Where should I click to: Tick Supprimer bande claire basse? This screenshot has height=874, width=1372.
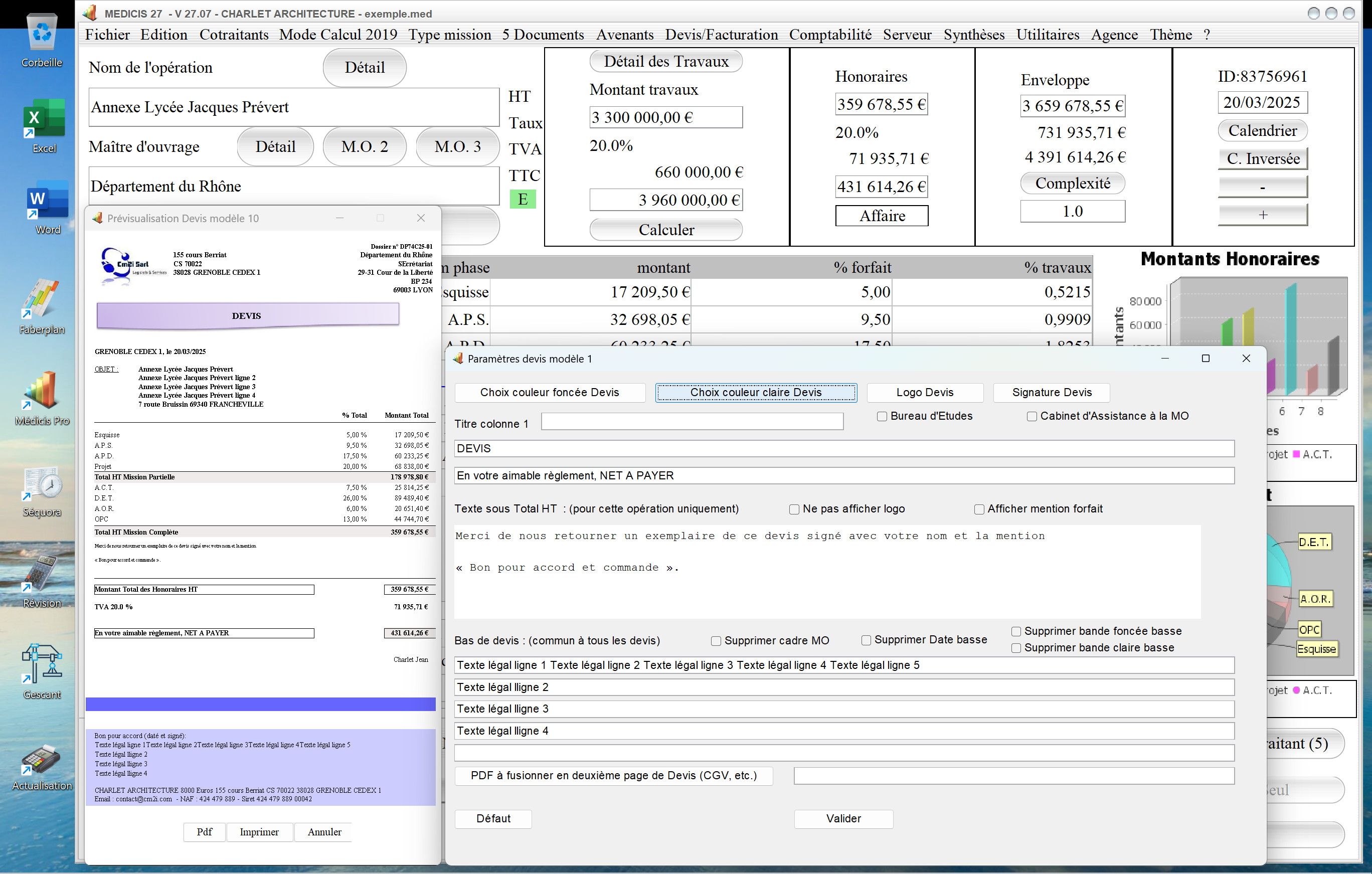[1015, 648]
